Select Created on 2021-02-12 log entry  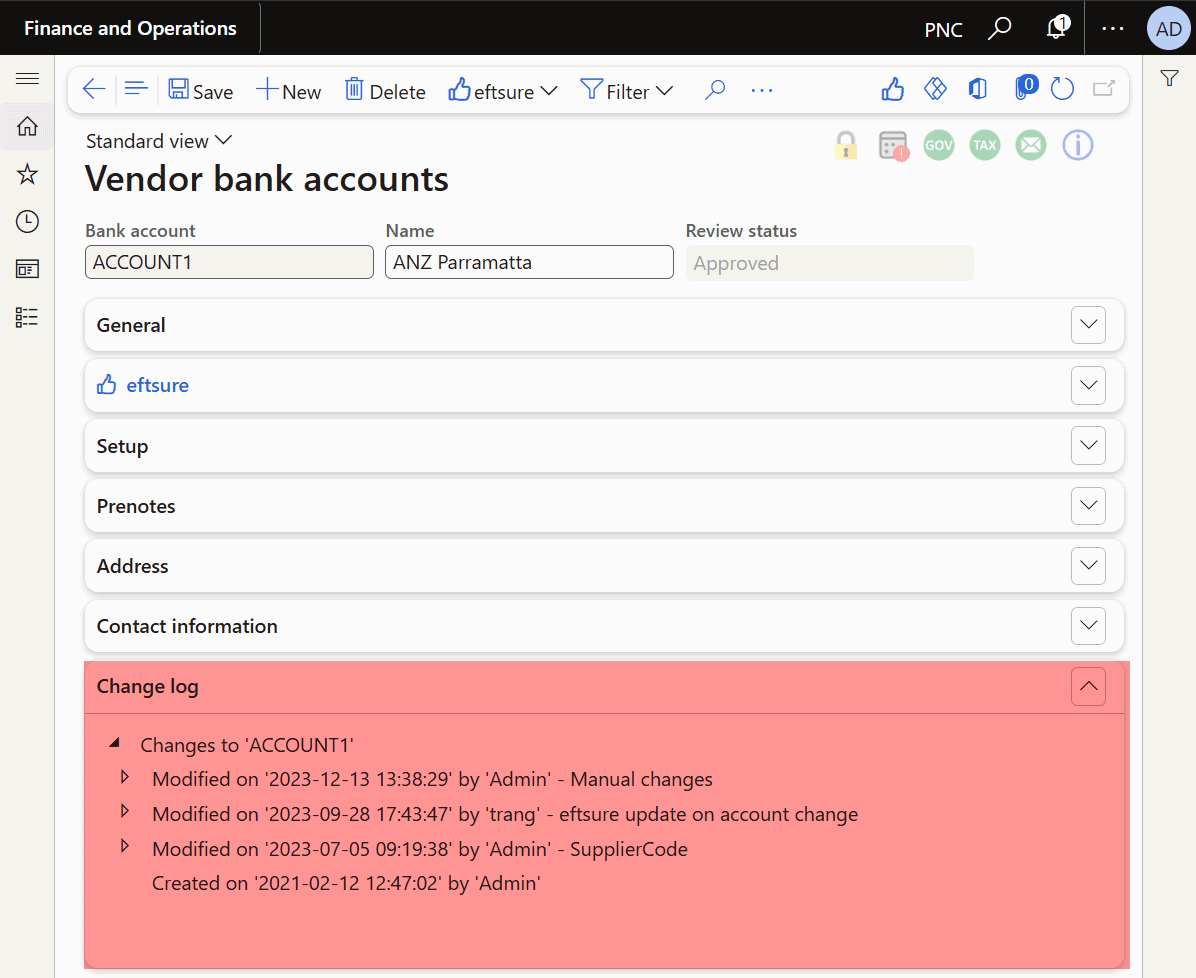coord(346,883)
